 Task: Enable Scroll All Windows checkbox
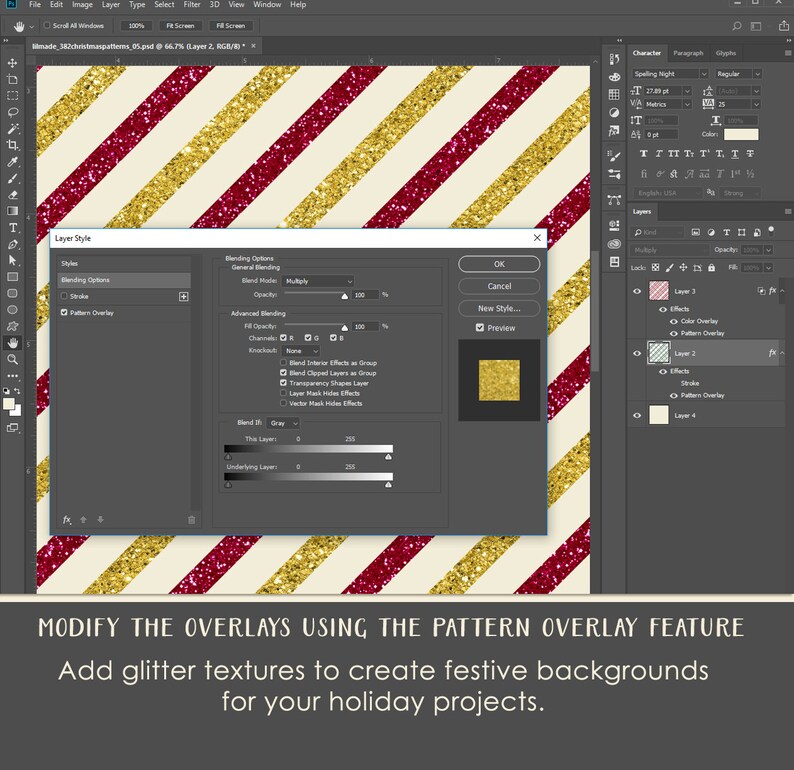[47, 25]
